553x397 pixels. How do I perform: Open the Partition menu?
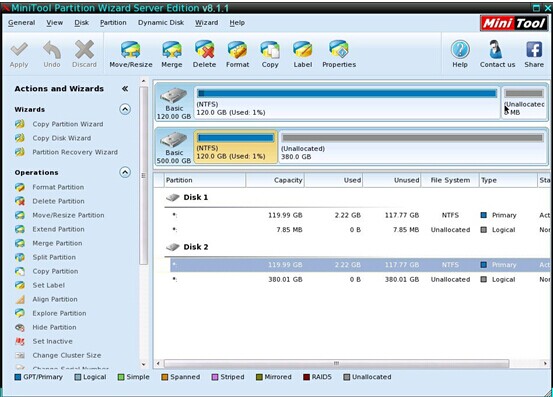point(113,23)
